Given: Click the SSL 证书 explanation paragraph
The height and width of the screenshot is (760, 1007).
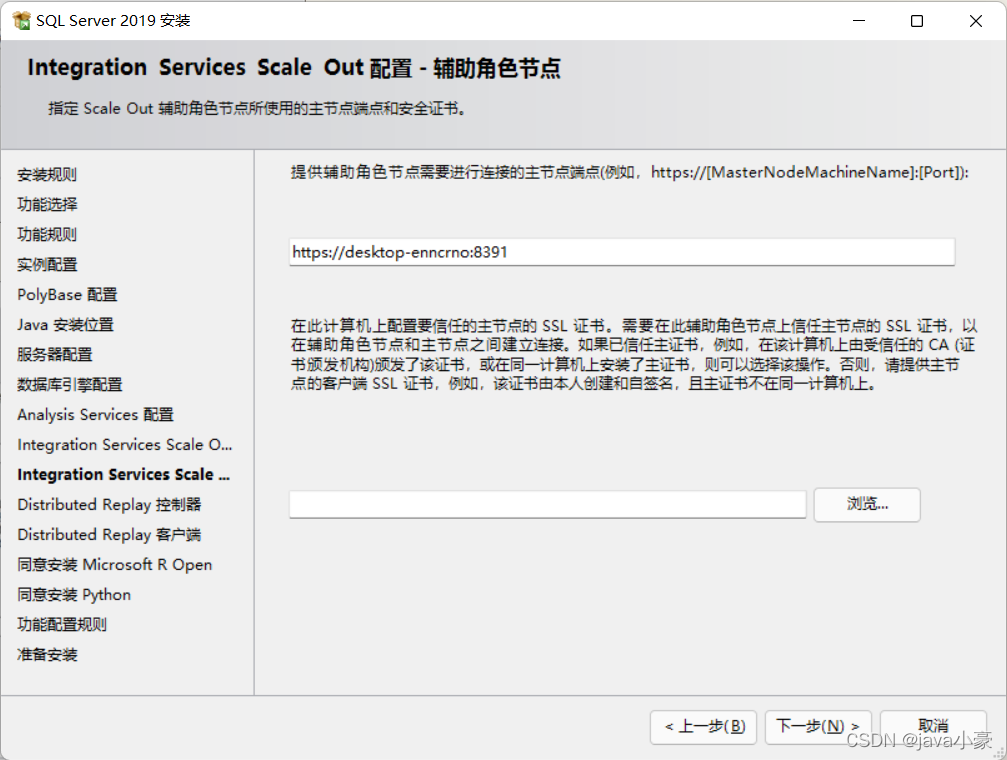Looking at the screenshot, I should point(633,355).
